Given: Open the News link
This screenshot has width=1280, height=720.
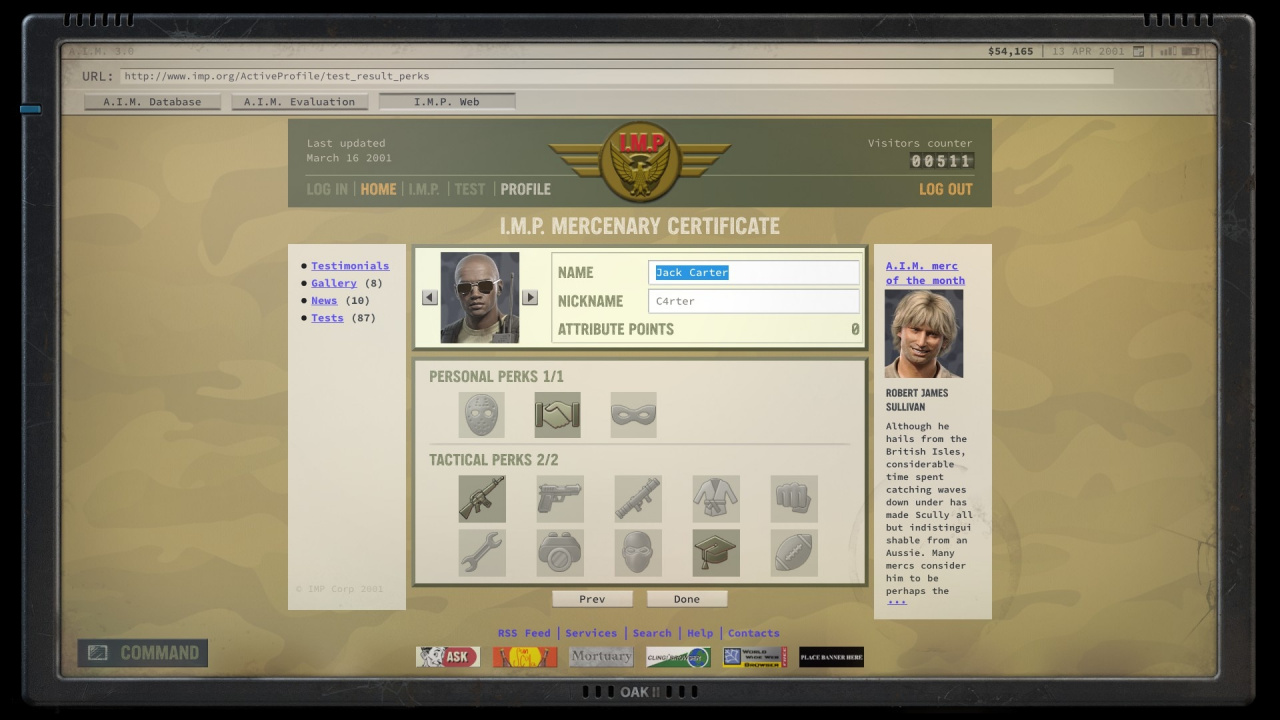Looking at the screenshot, I should point(324,300).
